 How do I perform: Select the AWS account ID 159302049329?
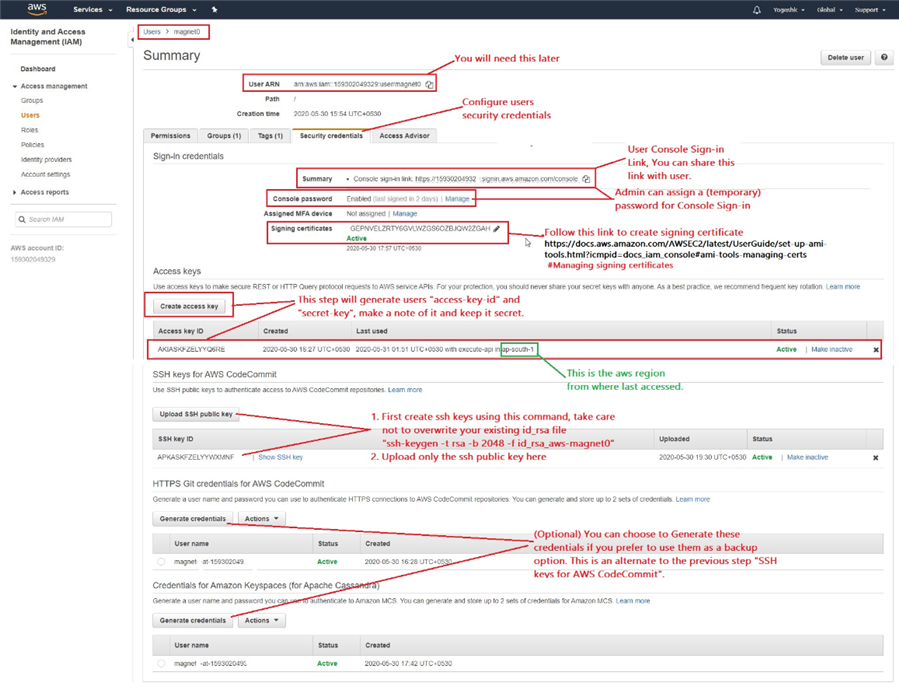click(33, 260)
